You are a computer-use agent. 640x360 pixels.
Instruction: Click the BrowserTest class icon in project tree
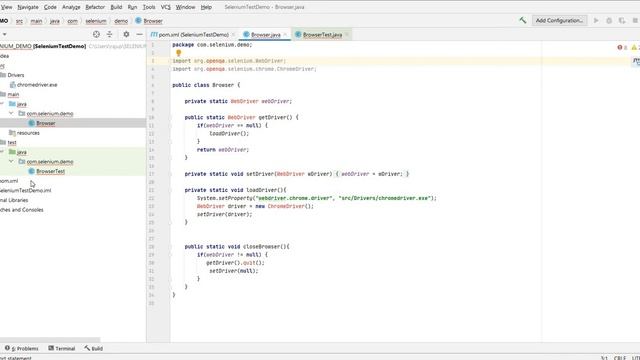[31, 171]
